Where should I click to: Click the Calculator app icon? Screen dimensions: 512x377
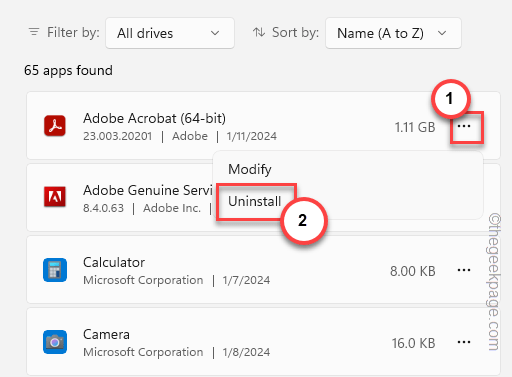click(55, 270)
